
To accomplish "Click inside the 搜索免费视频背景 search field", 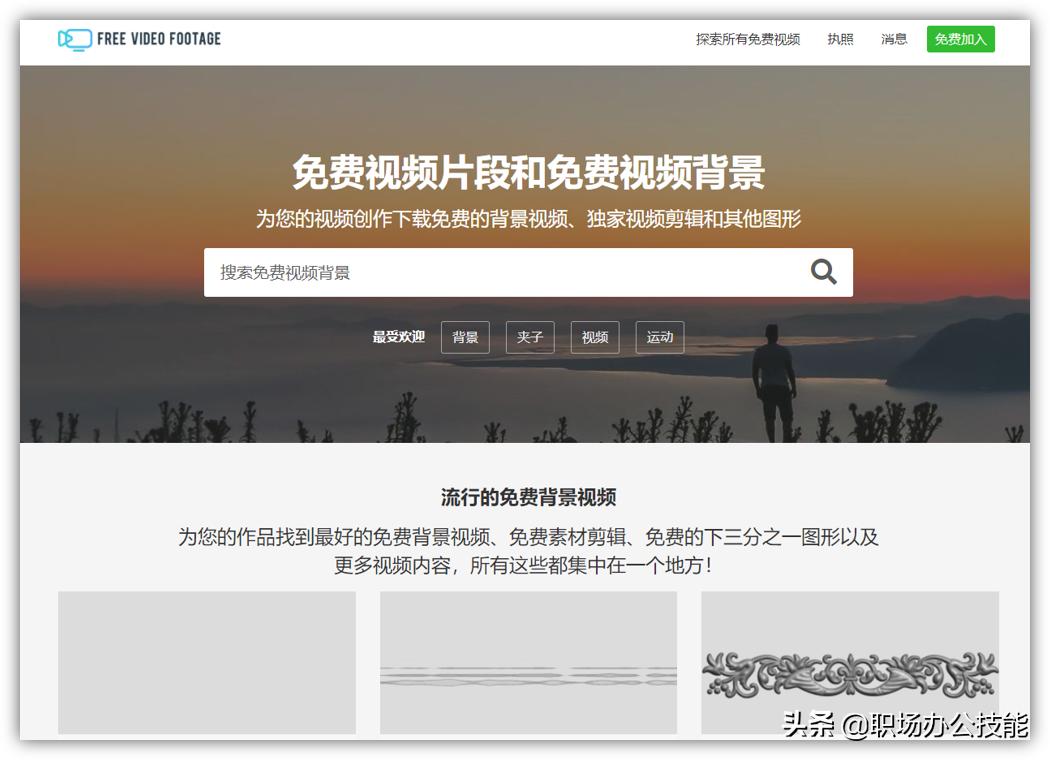I will click(450, 271).
